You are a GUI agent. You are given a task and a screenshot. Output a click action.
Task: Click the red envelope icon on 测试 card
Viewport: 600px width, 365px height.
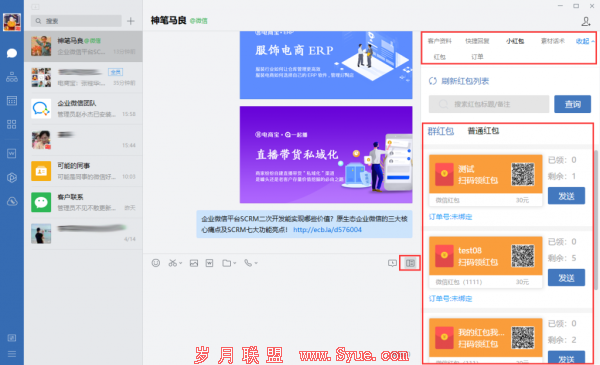[x=444, y=174]
